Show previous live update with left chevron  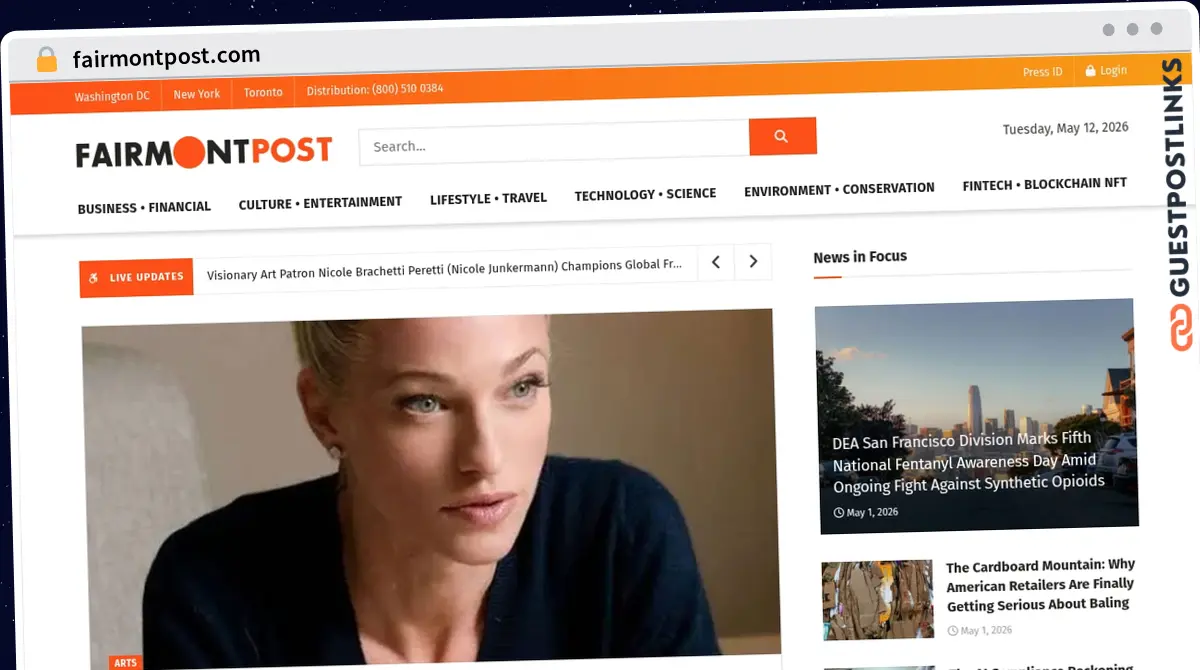coord(716,262)
